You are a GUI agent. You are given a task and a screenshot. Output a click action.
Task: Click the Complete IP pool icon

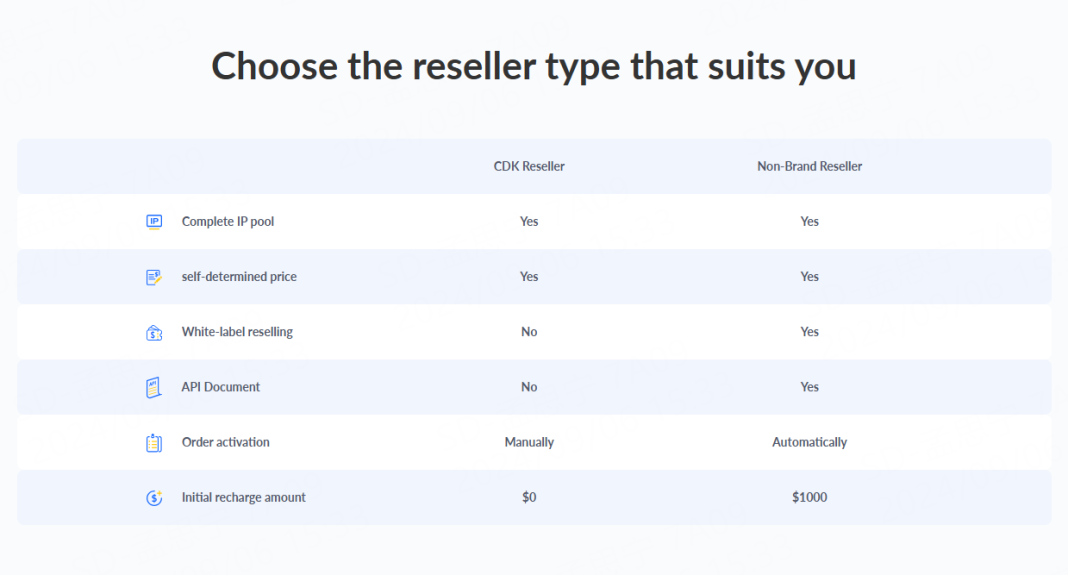(154, 222)
